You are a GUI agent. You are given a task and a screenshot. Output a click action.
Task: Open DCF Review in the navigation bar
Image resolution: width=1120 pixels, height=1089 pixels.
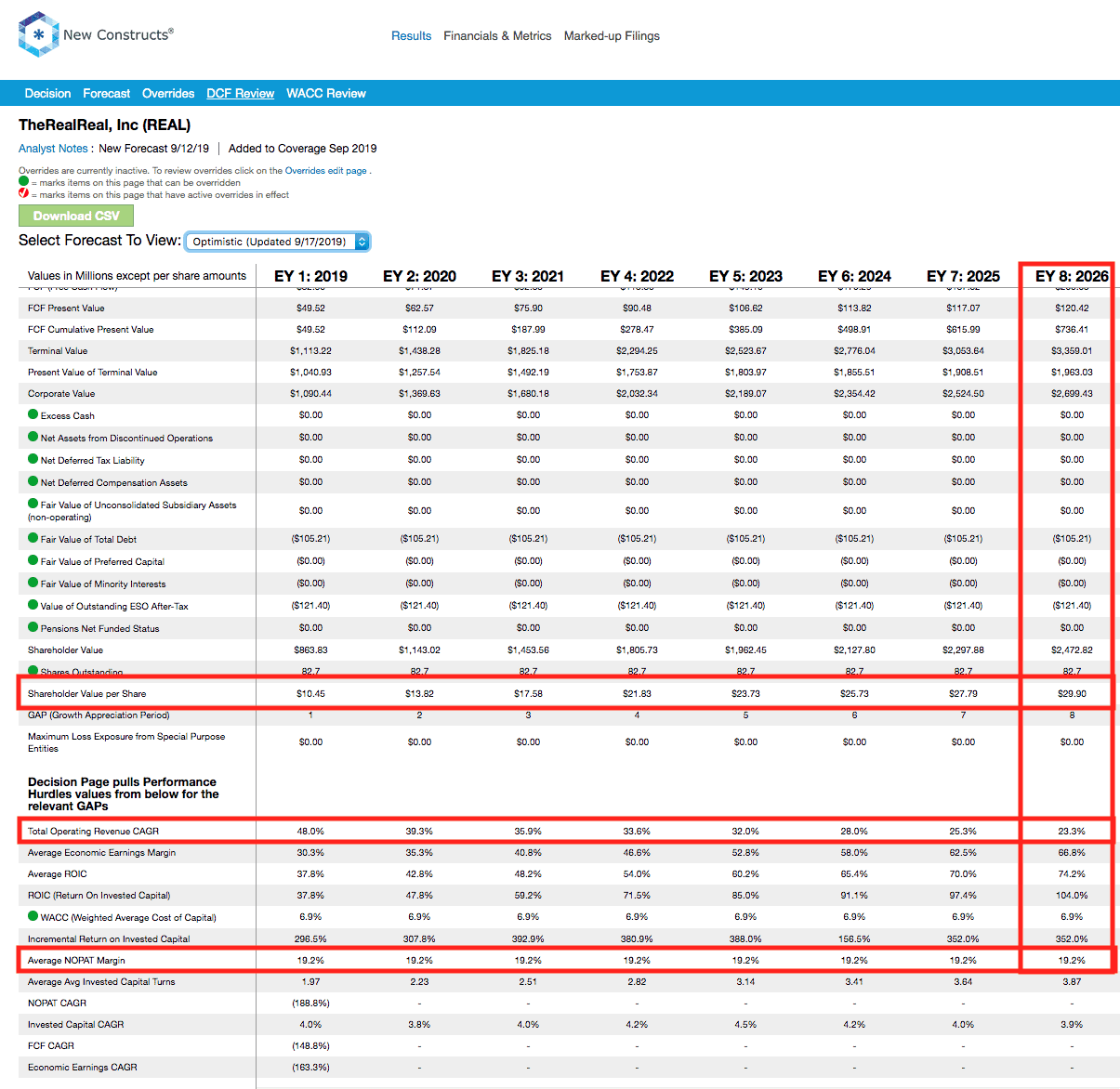[240, 94]
